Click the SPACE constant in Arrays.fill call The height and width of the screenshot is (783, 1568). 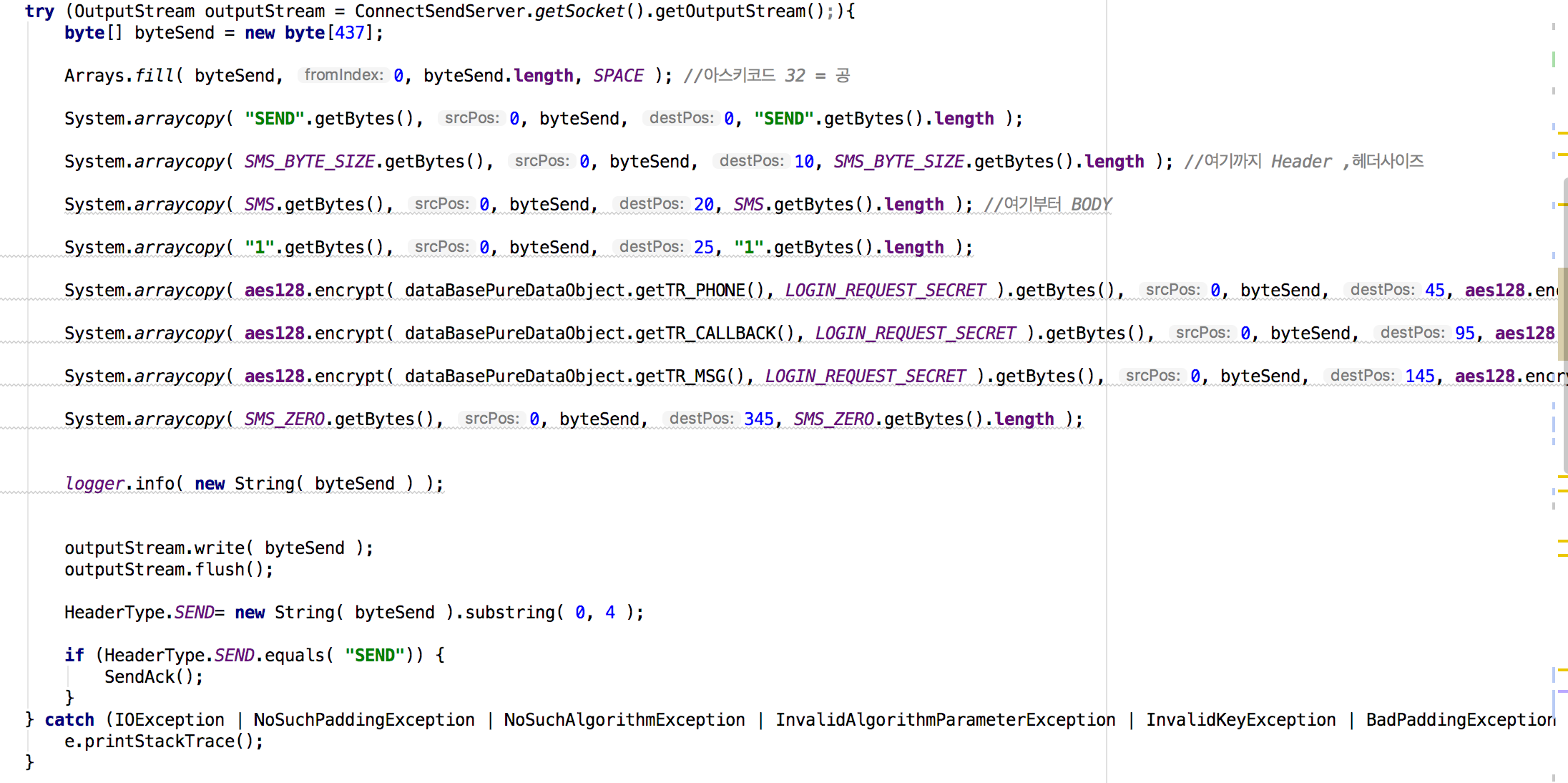618,76
